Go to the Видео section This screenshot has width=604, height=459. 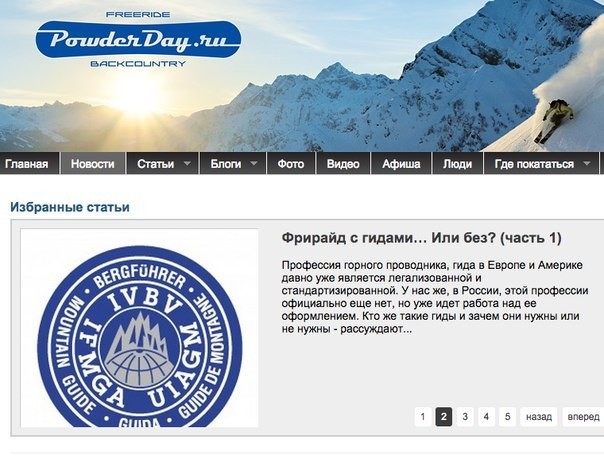tap(343, 164)
